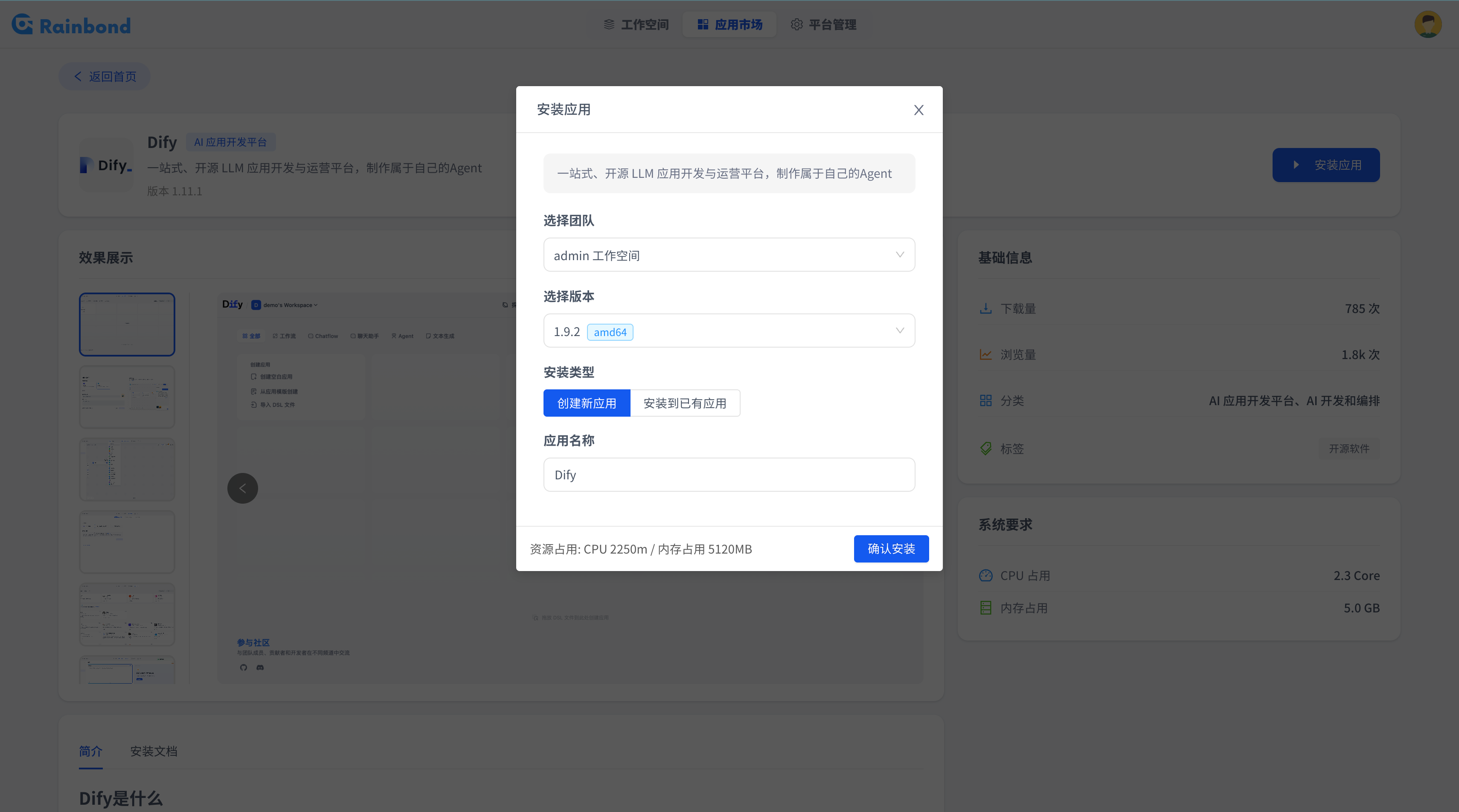Go to the 平台管理 tab
Viewport: 1459px width, 812px height.
click(x=823, y=24)
